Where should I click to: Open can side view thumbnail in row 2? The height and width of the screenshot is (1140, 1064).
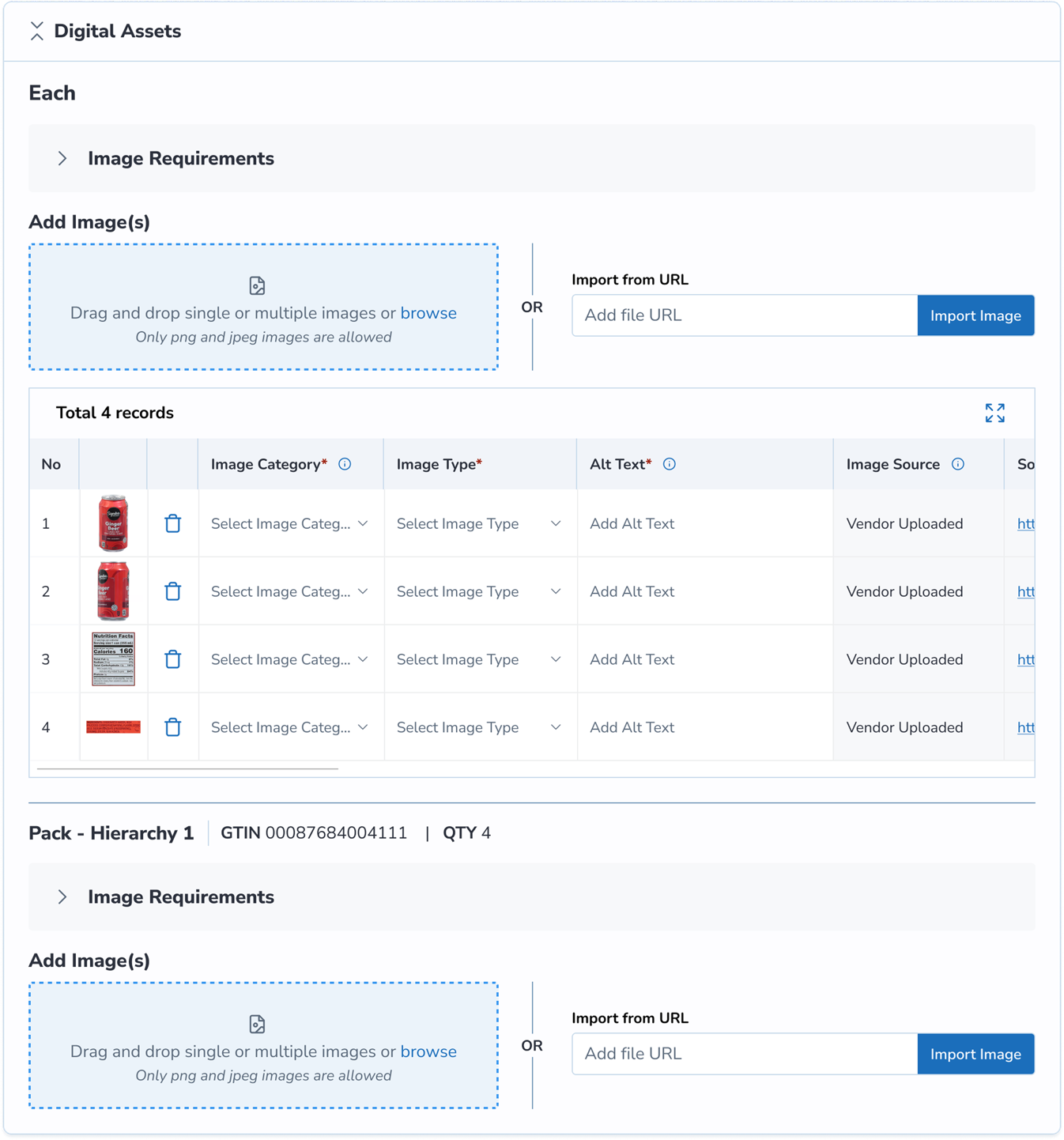(x=113, y=591)
